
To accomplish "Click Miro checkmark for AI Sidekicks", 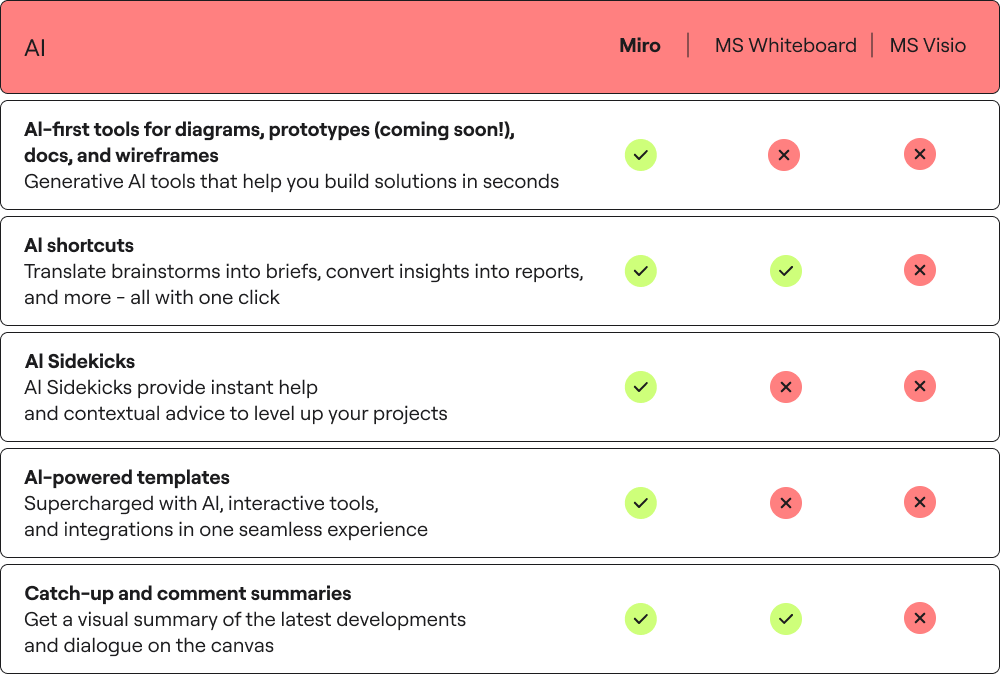I will point(640,387).
